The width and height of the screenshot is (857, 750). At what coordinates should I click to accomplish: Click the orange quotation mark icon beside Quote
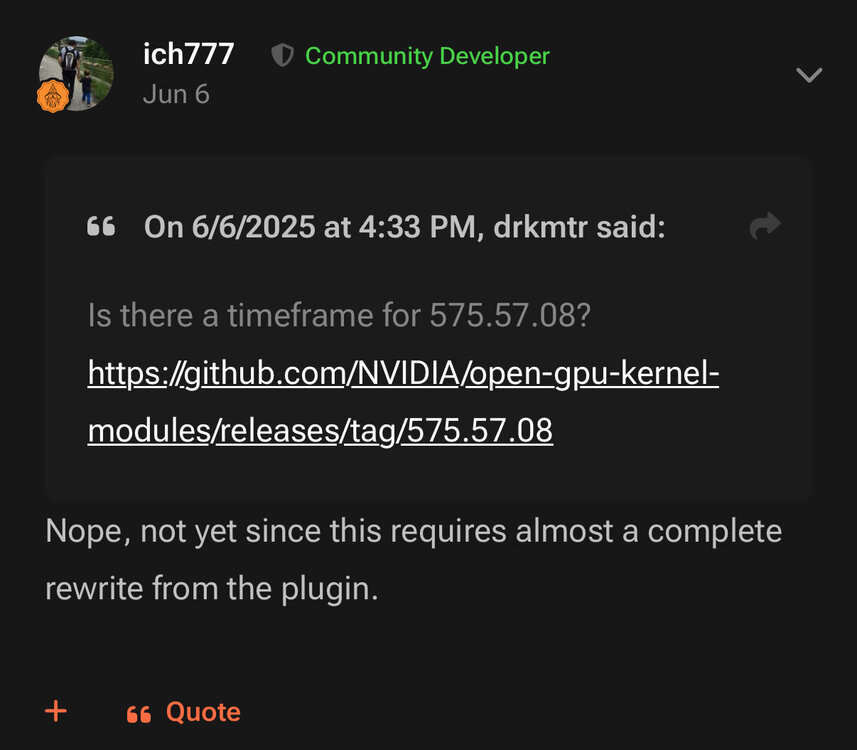138,714
